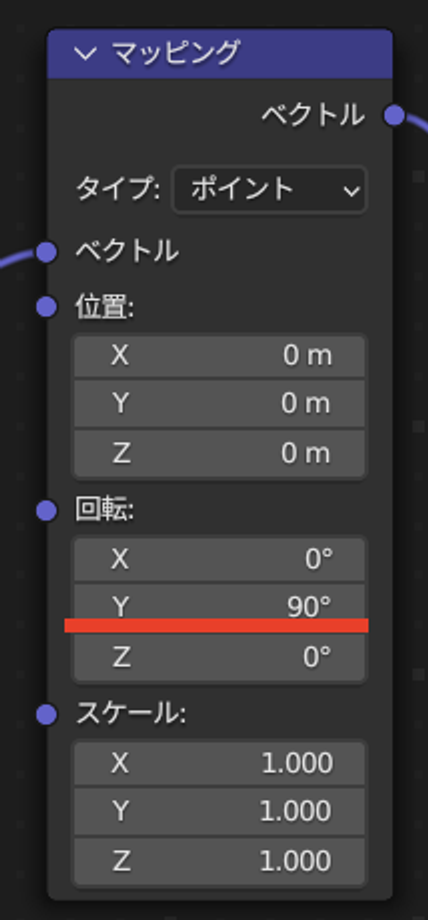The width and height of the screenshot is (428, 920).
Task: Select the 位置 Z field showing 0 m
Action: [x=219, y=454]
